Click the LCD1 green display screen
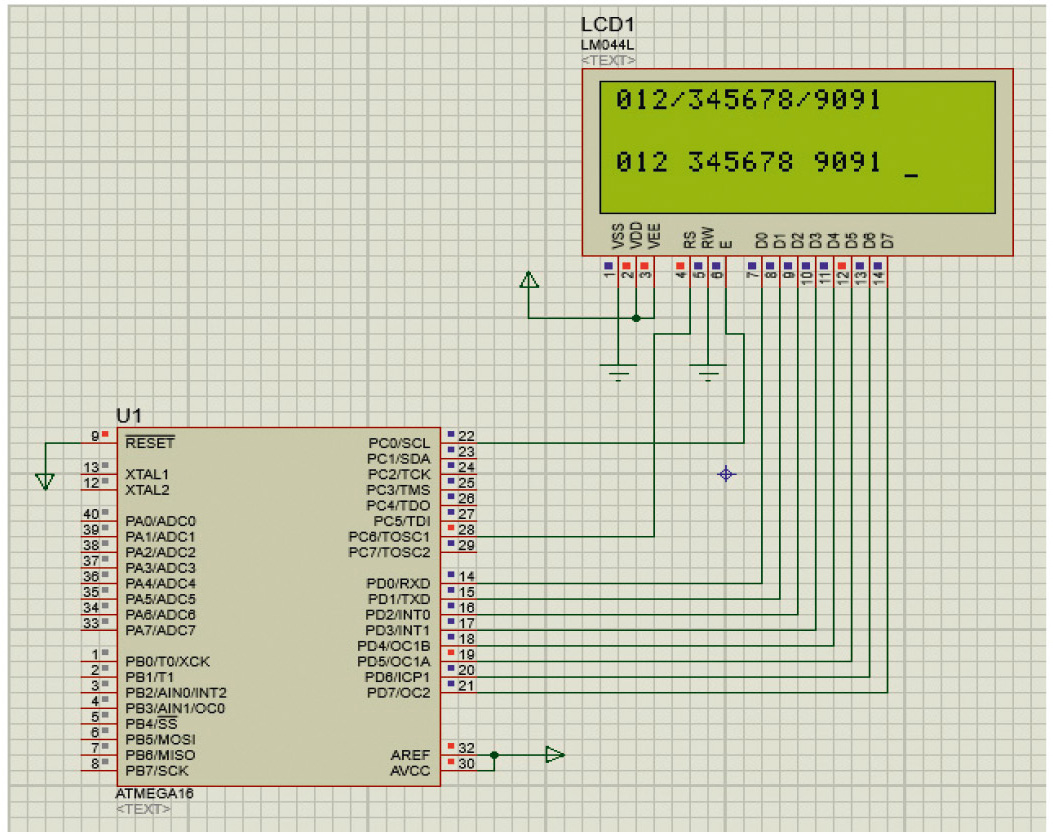1053x838 pixels. click(x=797, y=146)
